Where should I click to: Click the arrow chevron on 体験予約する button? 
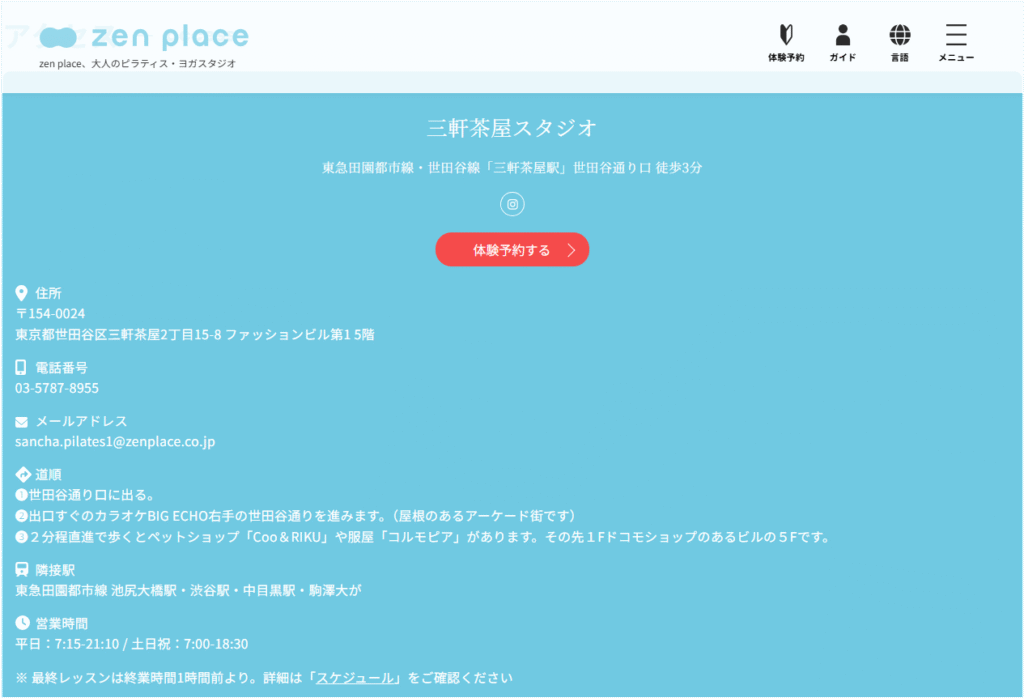tap(571, 250)
